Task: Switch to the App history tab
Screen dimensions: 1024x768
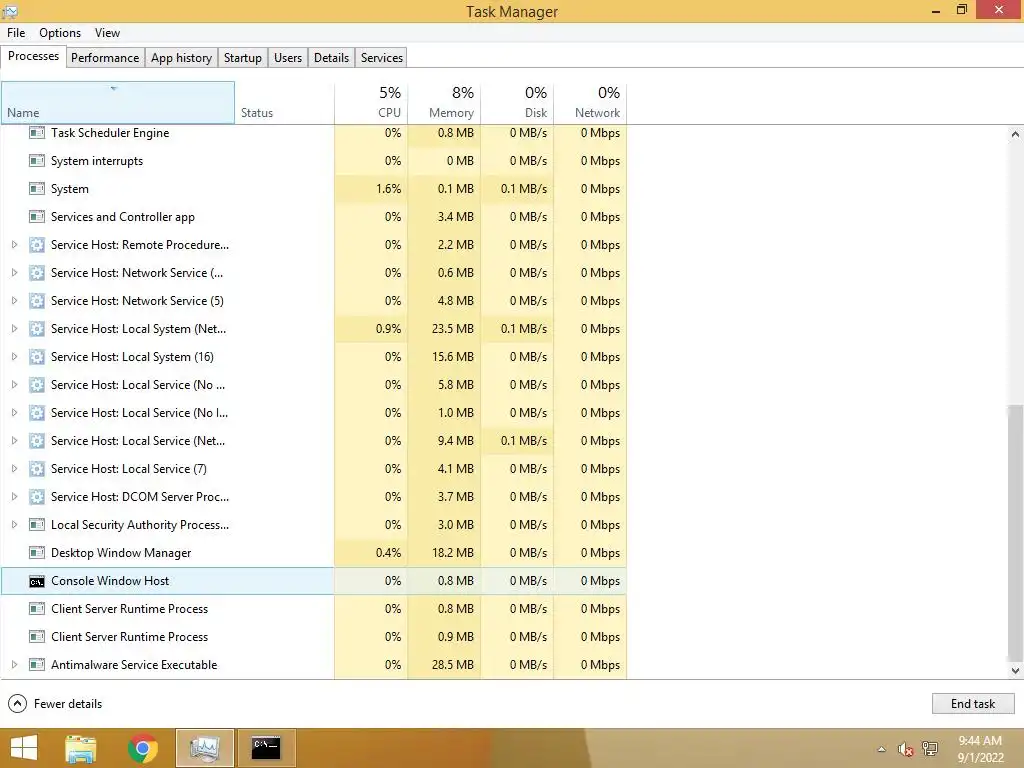Action: coord(182,57)
